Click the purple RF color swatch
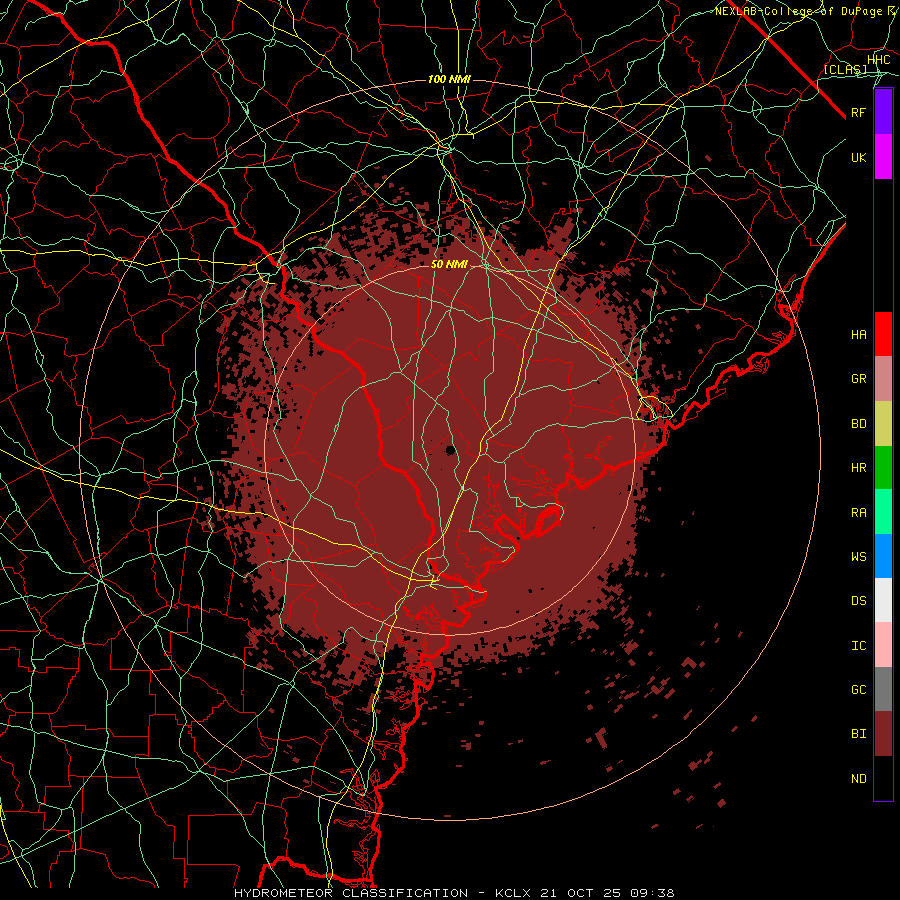 click(883, 112)
